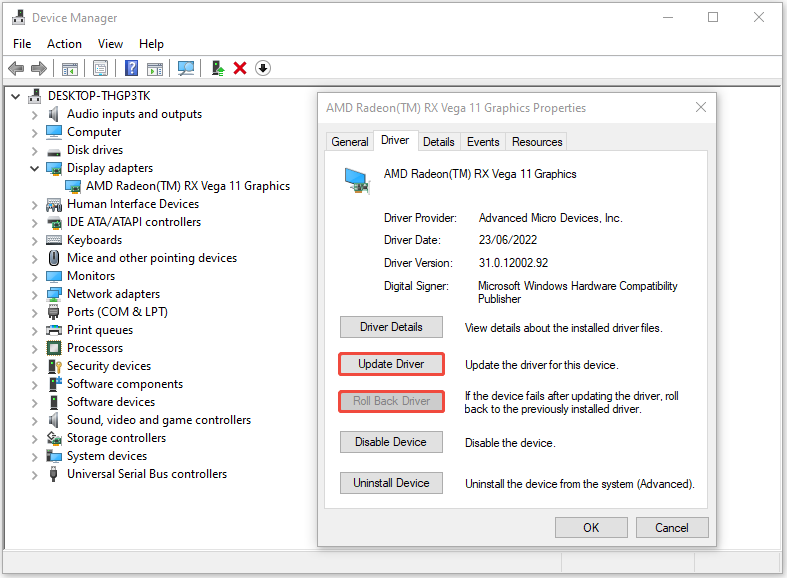The height and width of the screenshot is (578, 787).
Task: Click the Update device driver toolbar icon
Action: [x=217, y=68]
